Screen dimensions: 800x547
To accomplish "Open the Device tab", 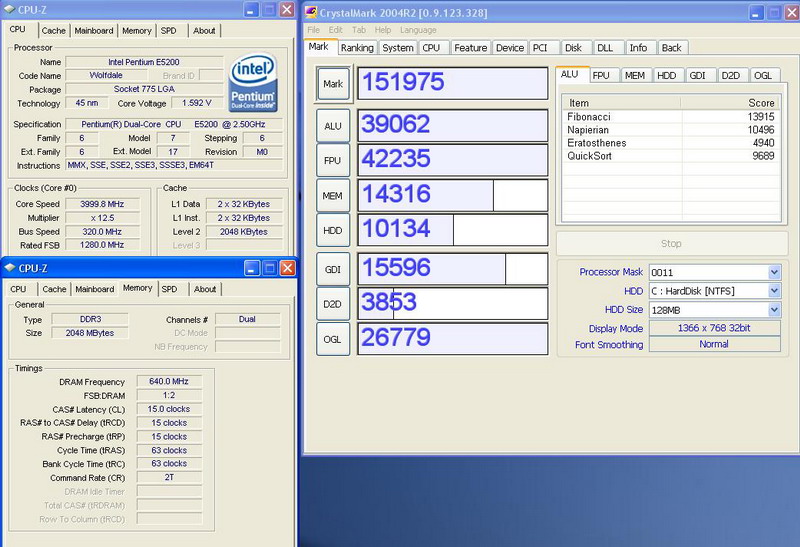I will tap(510, 48).
